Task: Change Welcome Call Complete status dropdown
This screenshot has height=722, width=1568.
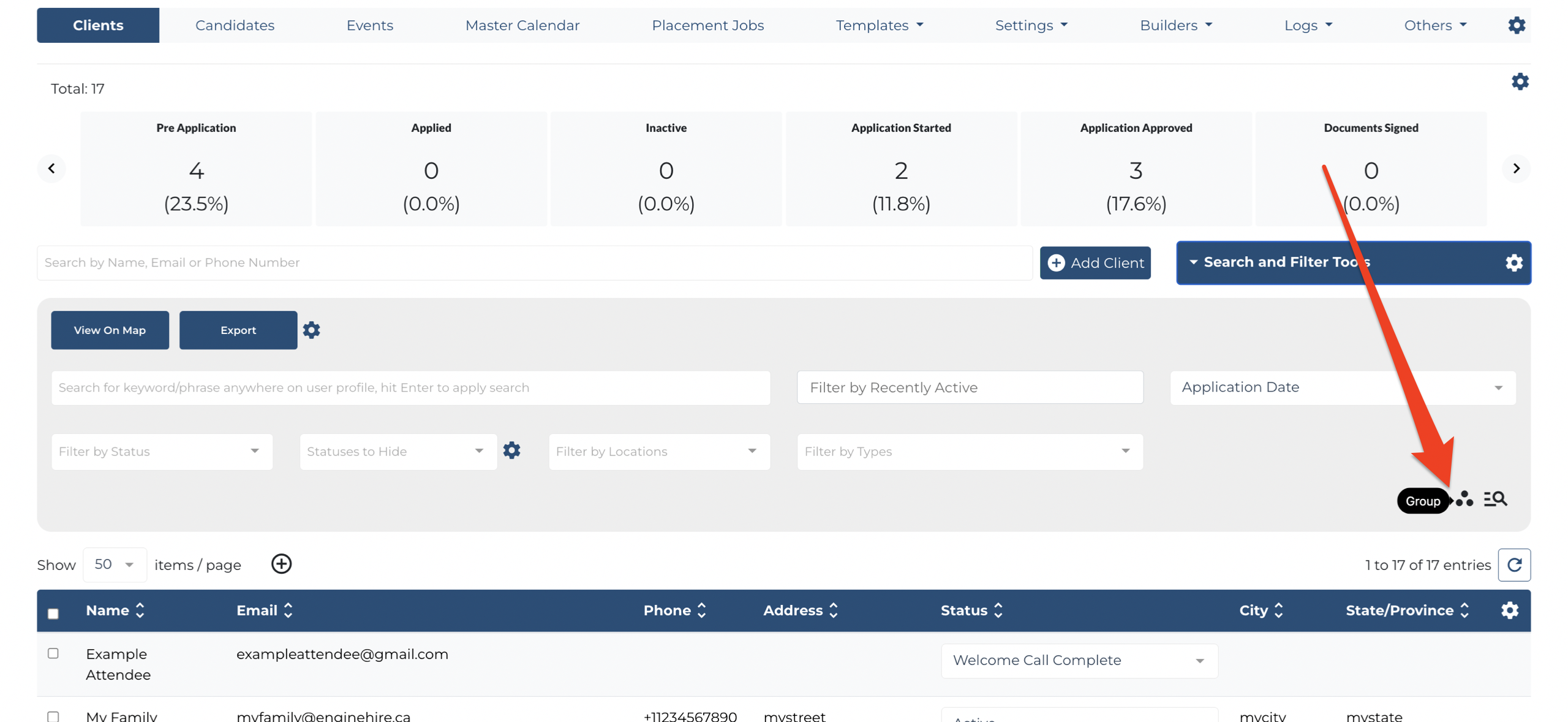Action: point(1079,661)
